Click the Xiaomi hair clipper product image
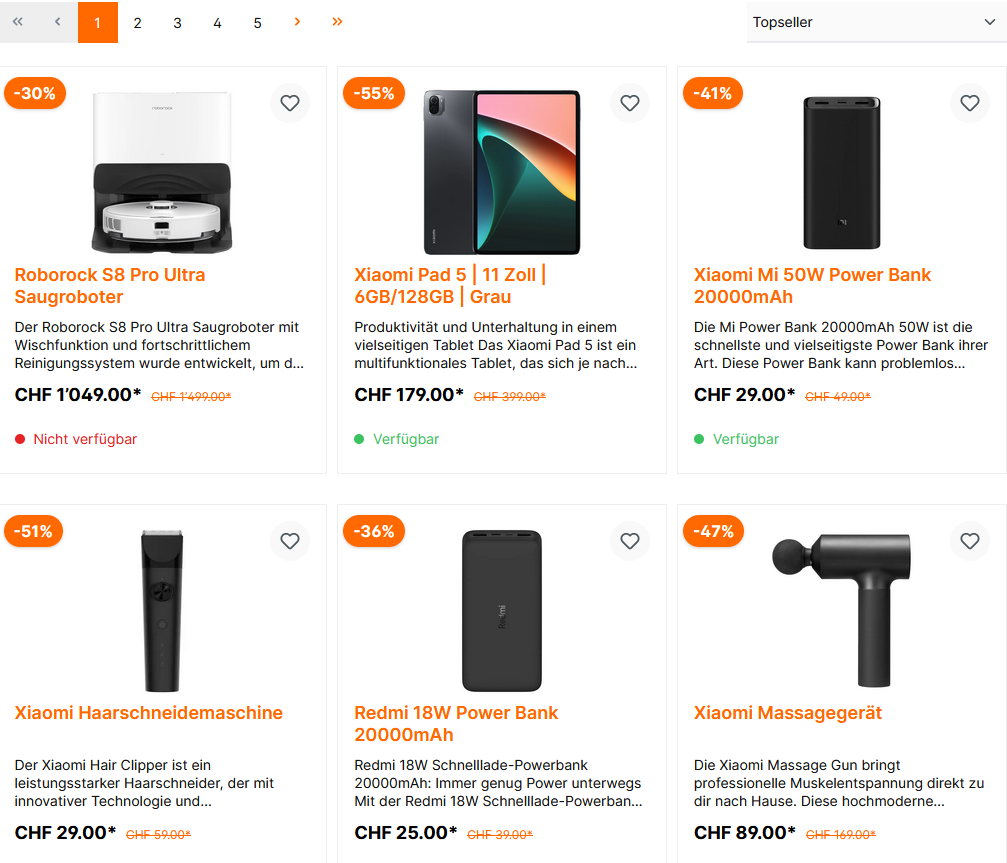 [162, 610]
